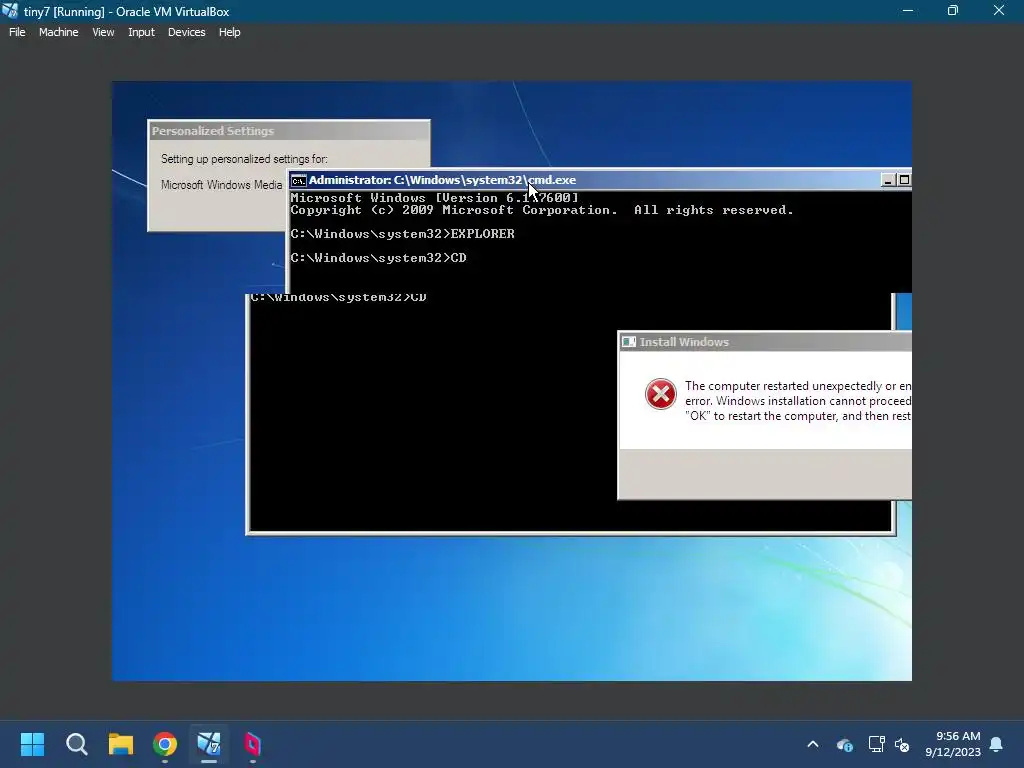This screenshot has width=1024, height=768.
Task: Open File Explorer from the taskbar
Action: (x=121, y=744)
